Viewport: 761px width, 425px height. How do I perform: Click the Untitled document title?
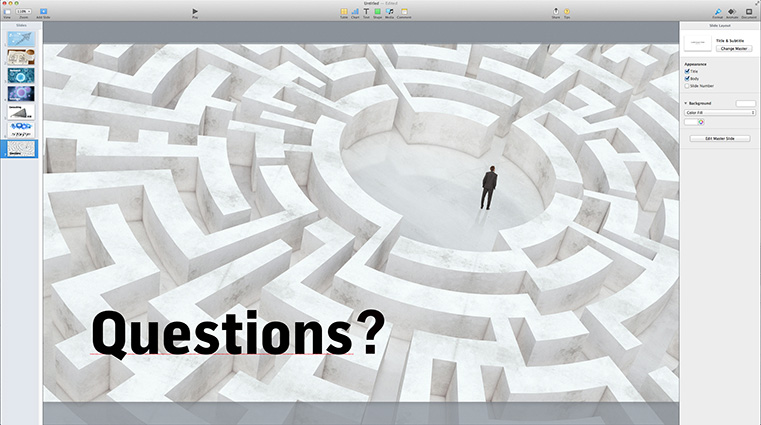[371, 3]
